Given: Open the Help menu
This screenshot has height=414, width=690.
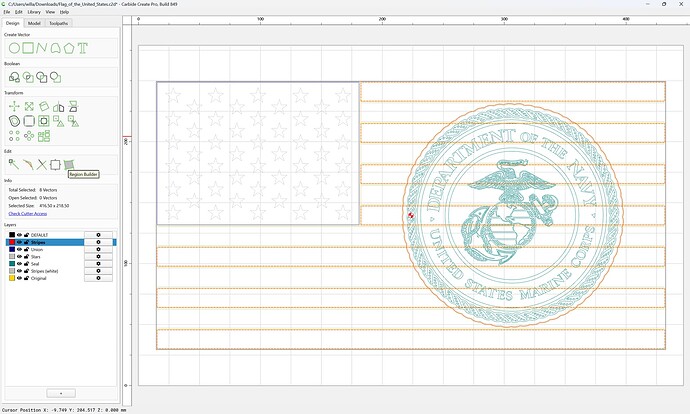Looking at the screenshot, I should (64, 12).
